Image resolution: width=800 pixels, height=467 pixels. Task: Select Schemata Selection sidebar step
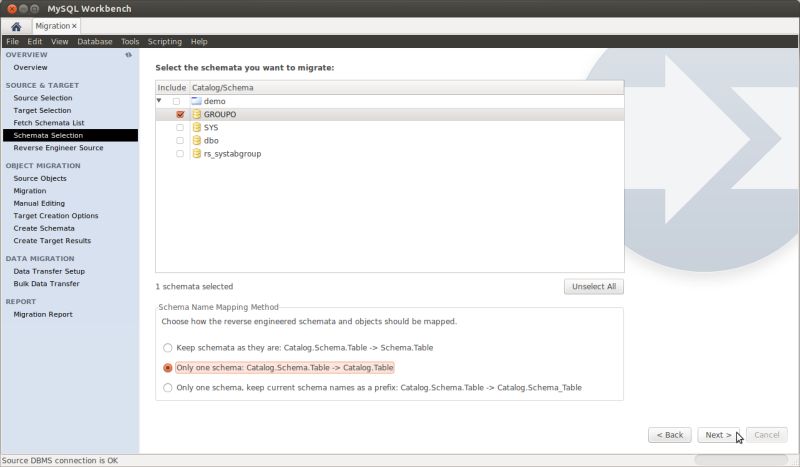point(70,135)
